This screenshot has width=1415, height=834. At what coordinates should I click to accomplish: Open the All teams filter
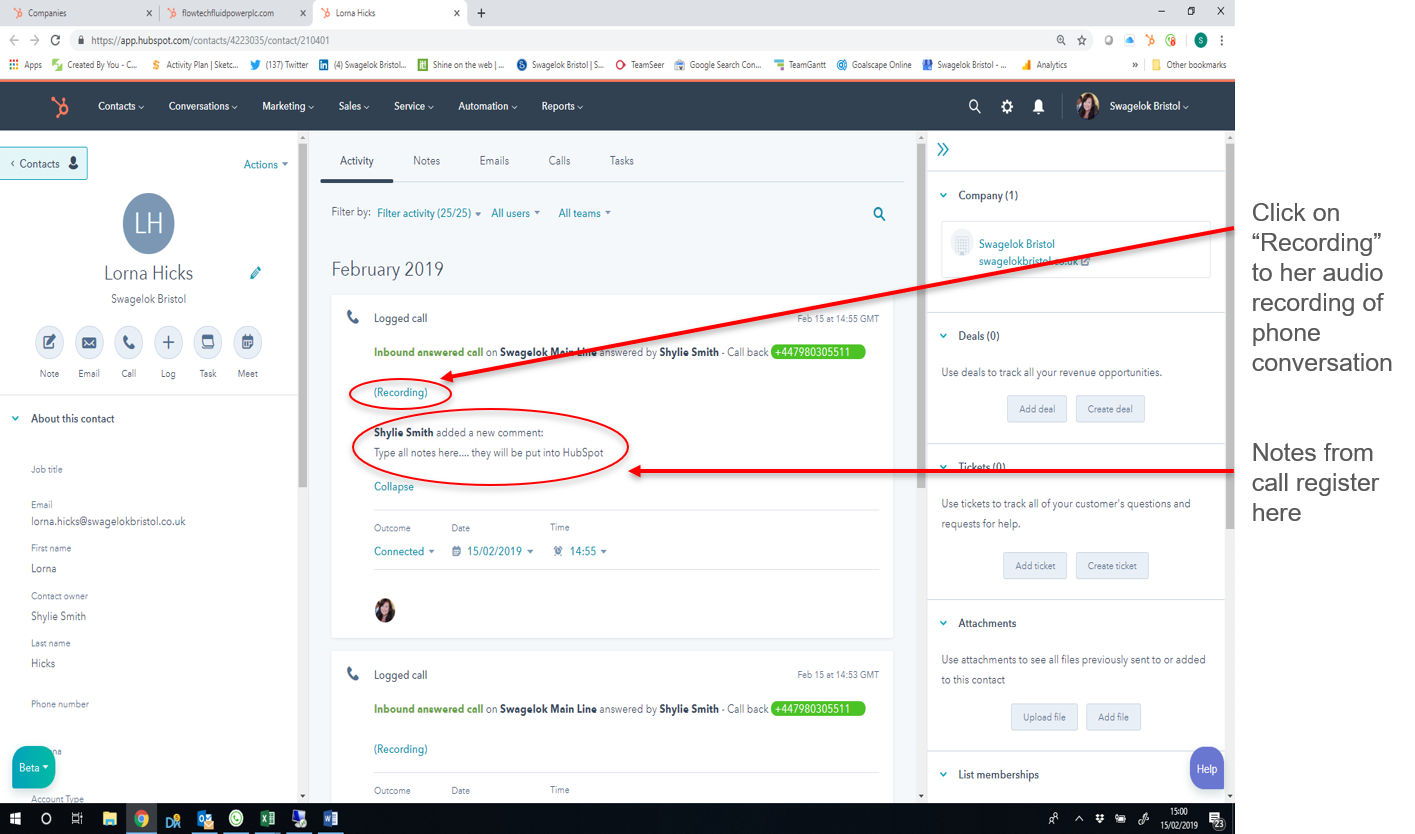[584, 213]
